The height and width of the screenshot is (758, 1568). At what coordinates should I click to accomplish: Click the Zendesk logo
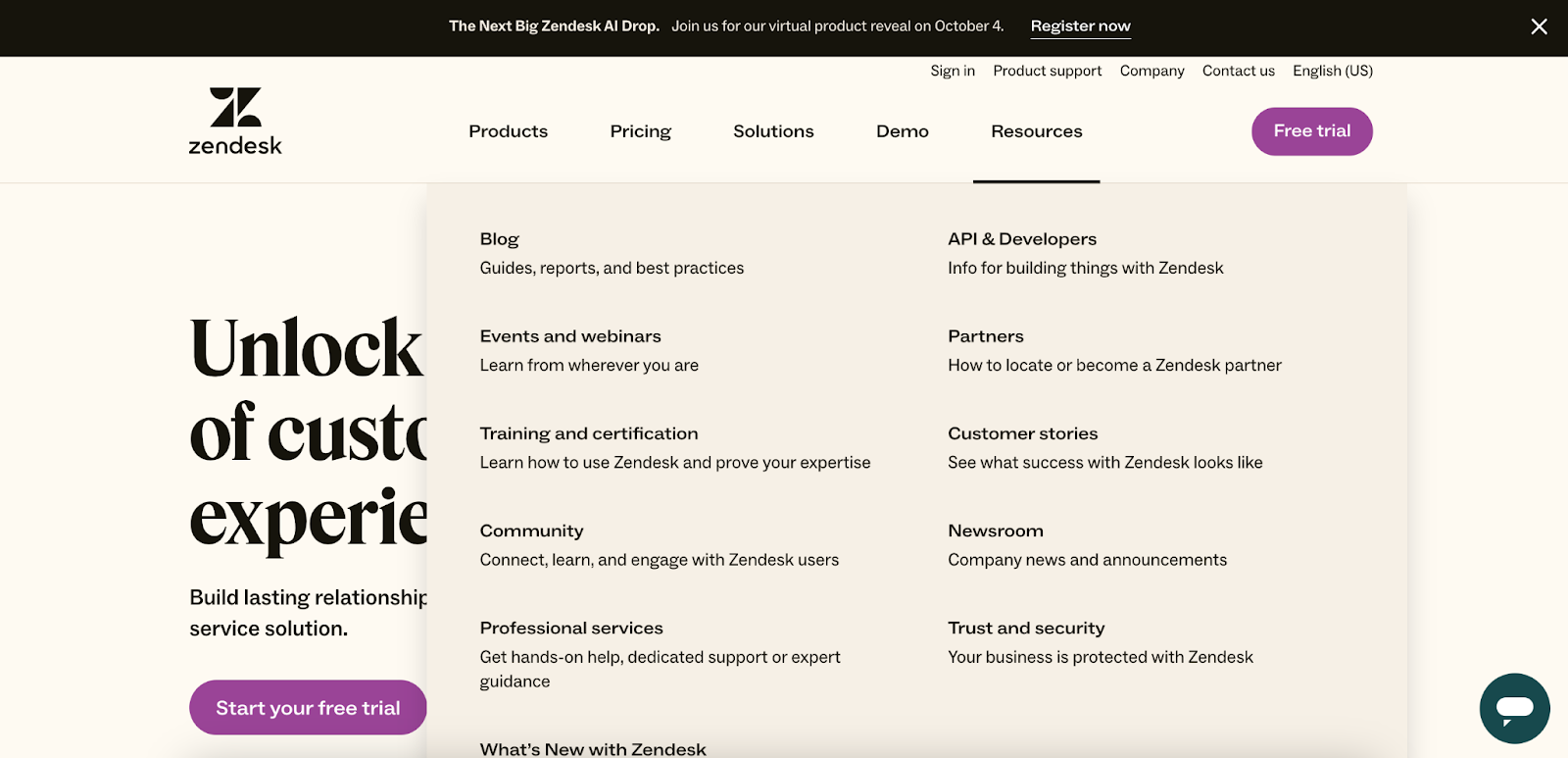coord(235,122)
